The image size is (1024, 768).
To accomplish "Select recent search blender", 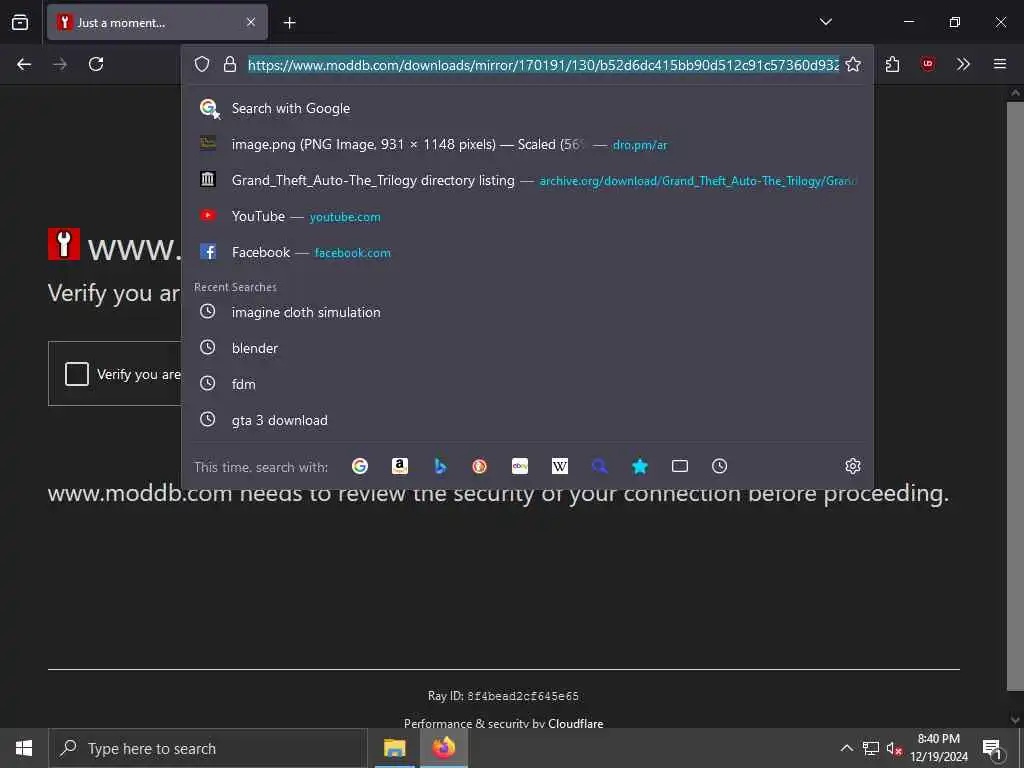I will 527,348.
